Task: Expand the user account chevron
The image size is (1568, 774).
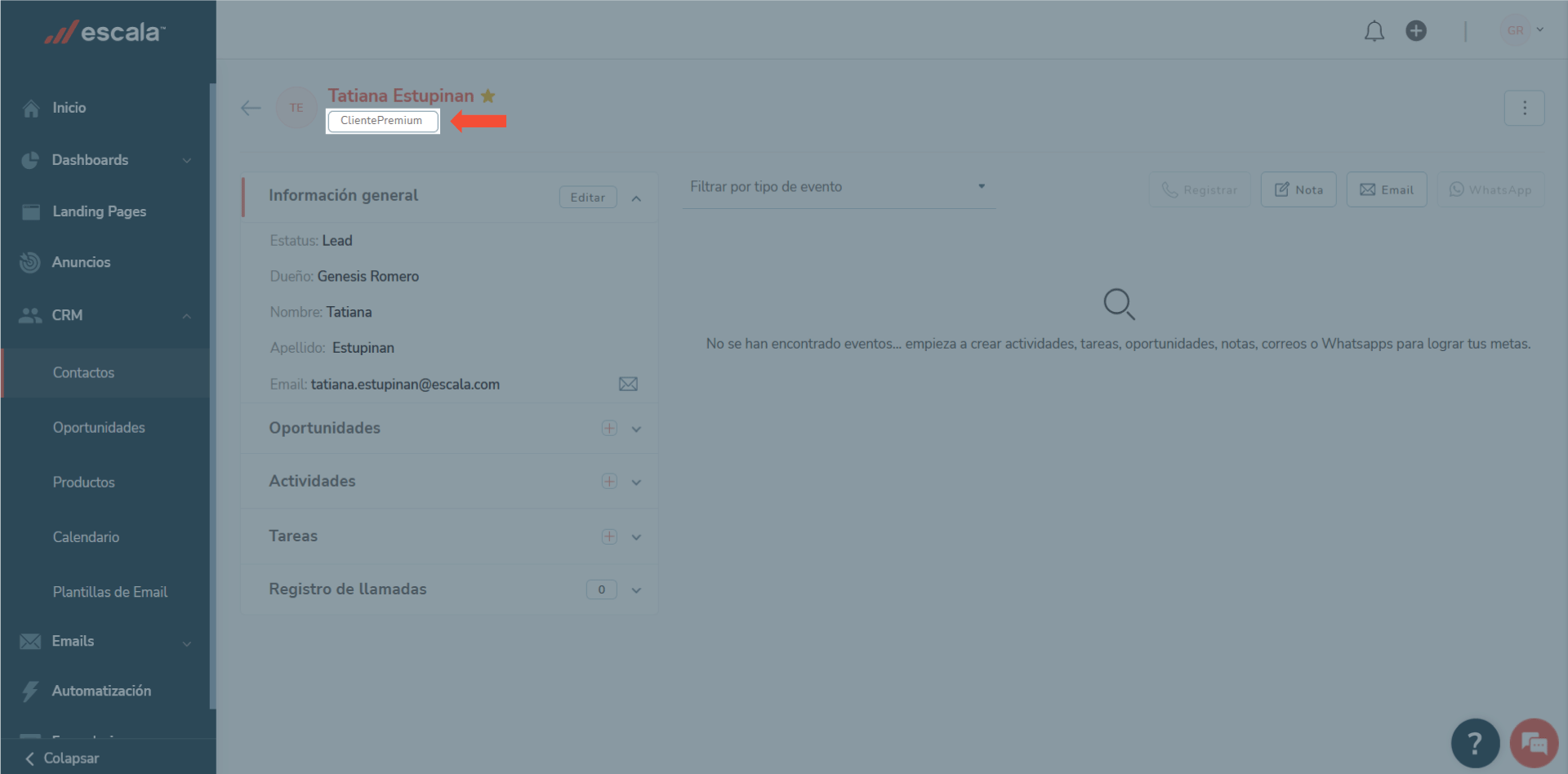Action: [x=1540, y=30]
